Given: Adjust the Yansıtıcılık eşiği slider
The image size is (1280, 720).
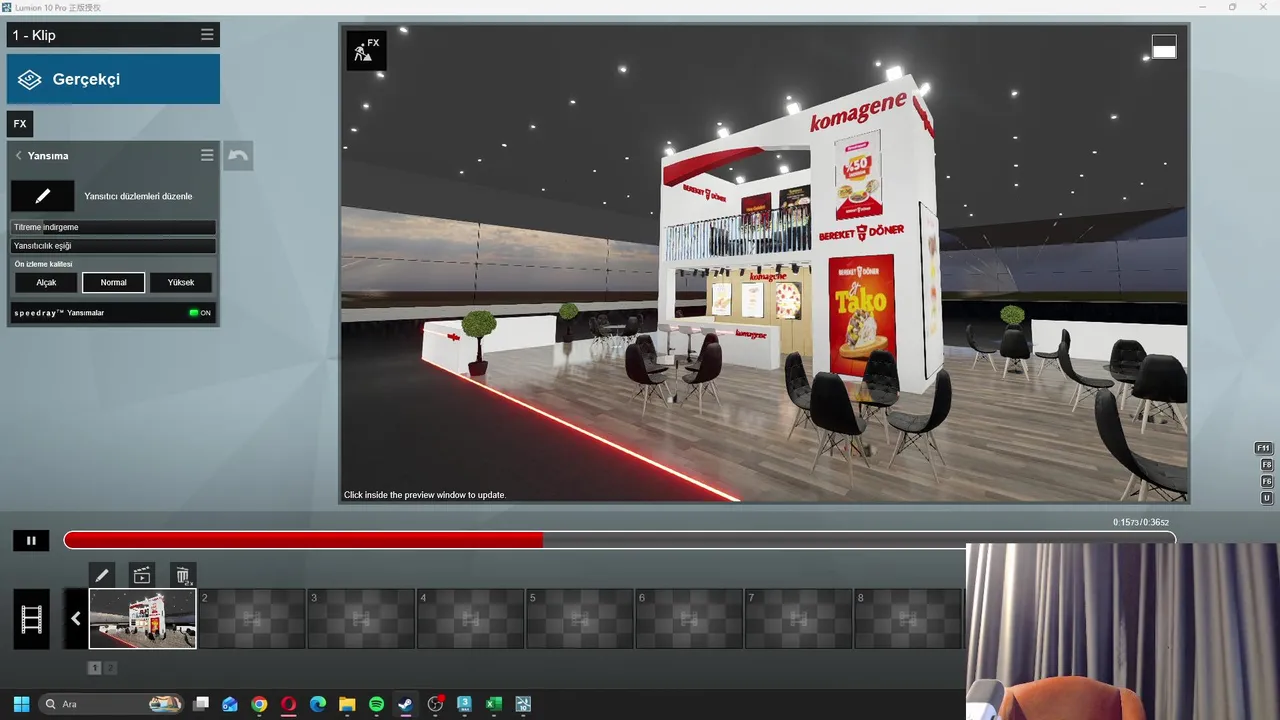Looking at the screenshot, I should pyautogui.click(x=113, y=246).
